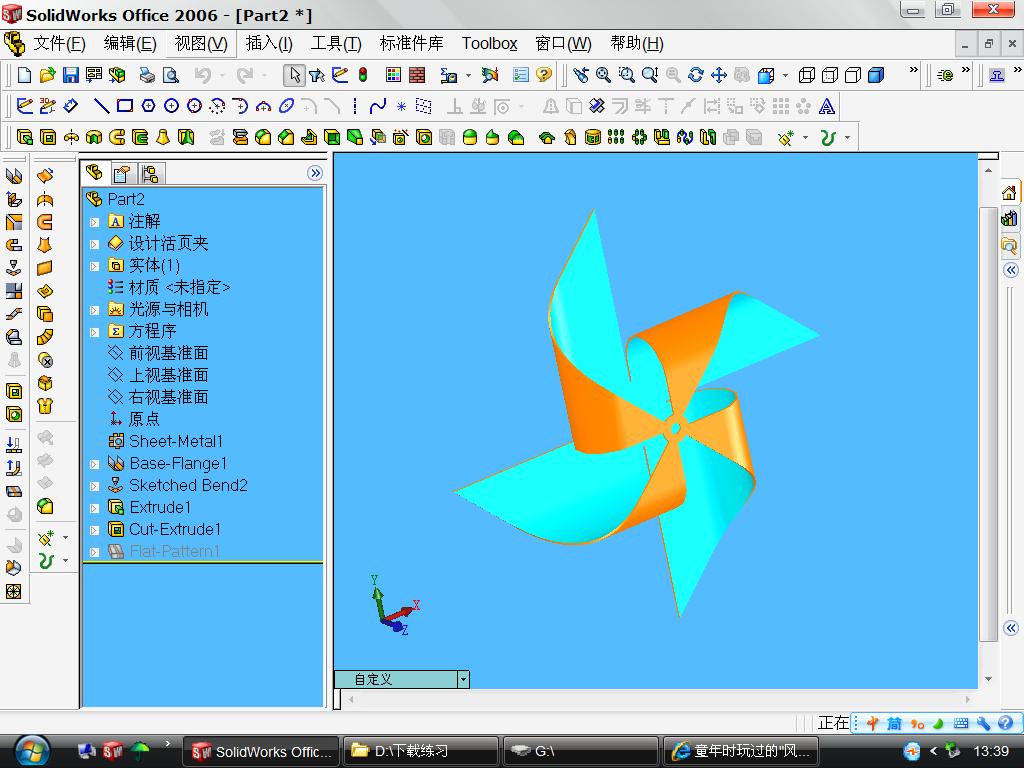
Task: Open 童年时玩过的 browser window in taskbar
Action: (x=741, y=751)
